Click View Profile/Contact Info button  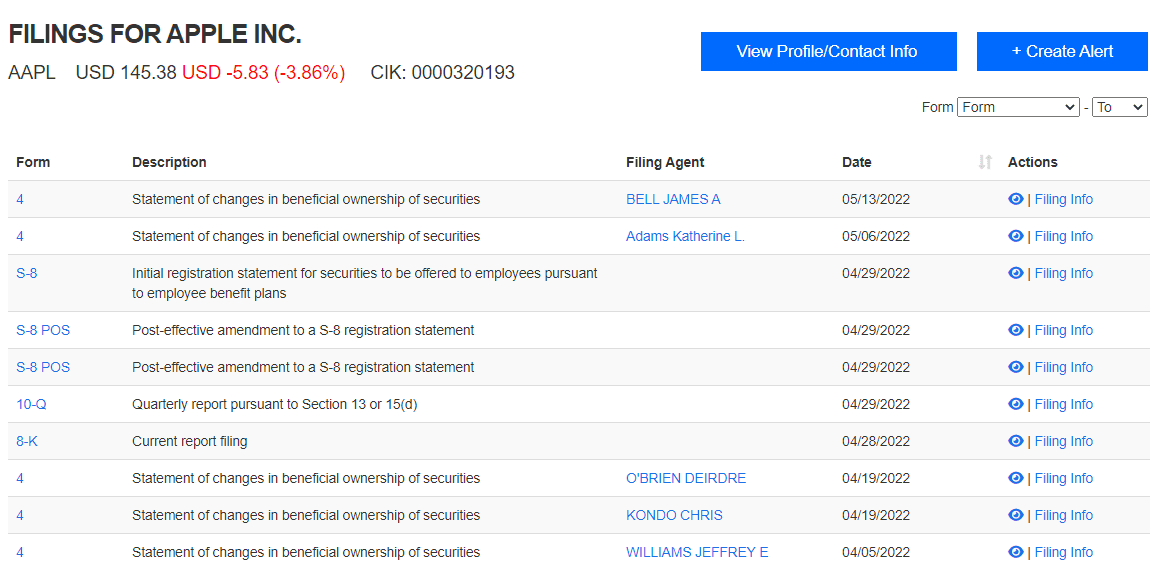click(828, 52)
